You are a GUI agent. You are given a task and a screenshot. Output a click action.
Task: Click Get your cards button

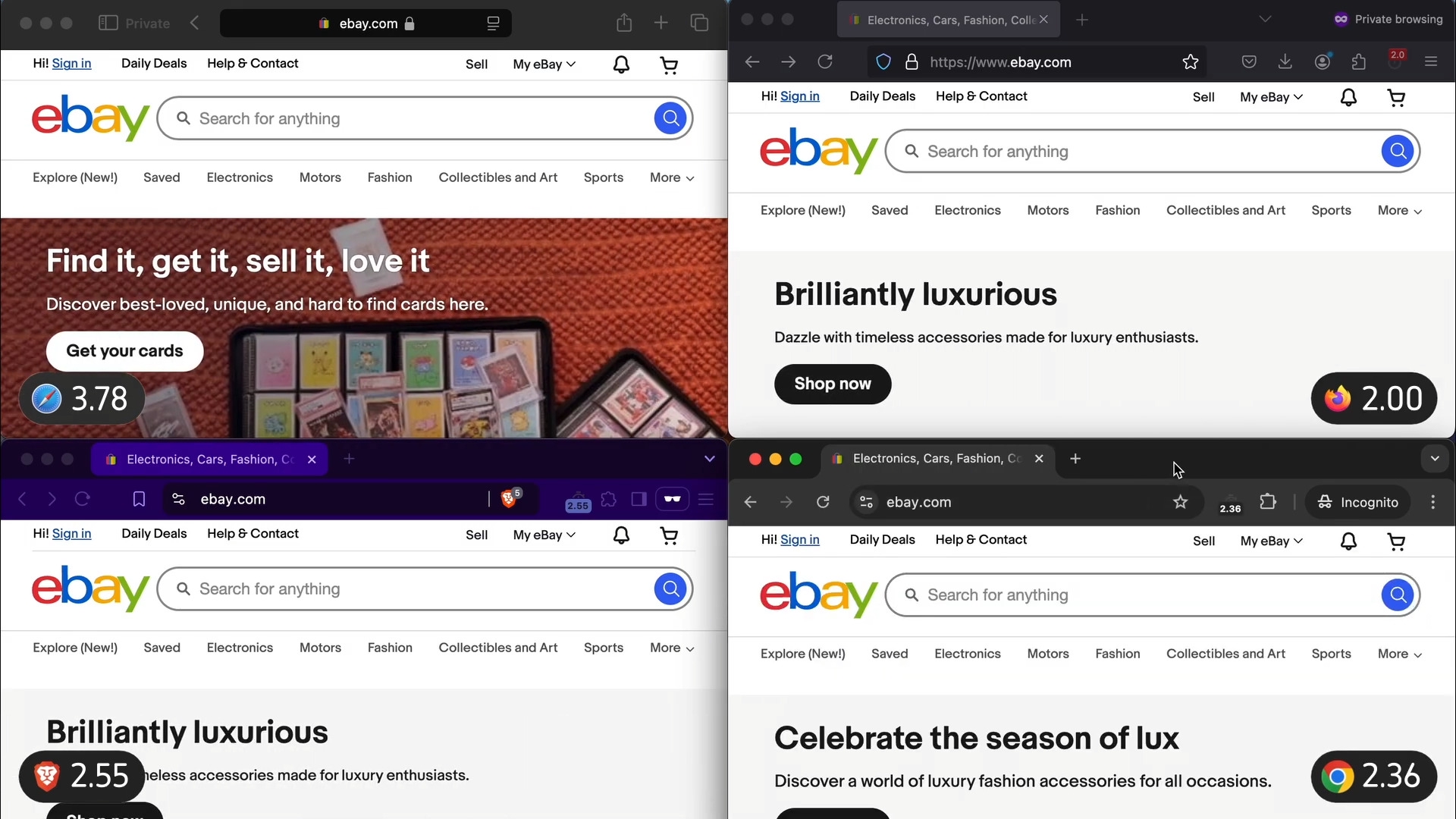click(125, 351)
